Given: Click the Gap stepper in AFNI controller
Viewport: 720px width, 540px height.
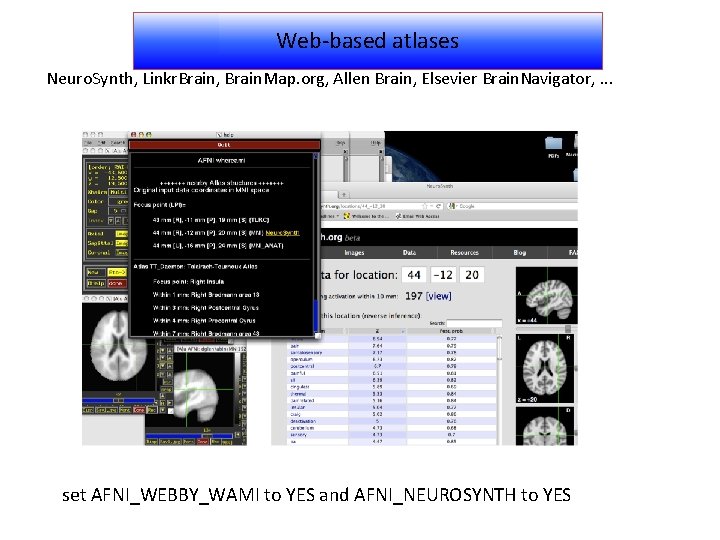Looking at the screenshot, I should coord(118,211).
